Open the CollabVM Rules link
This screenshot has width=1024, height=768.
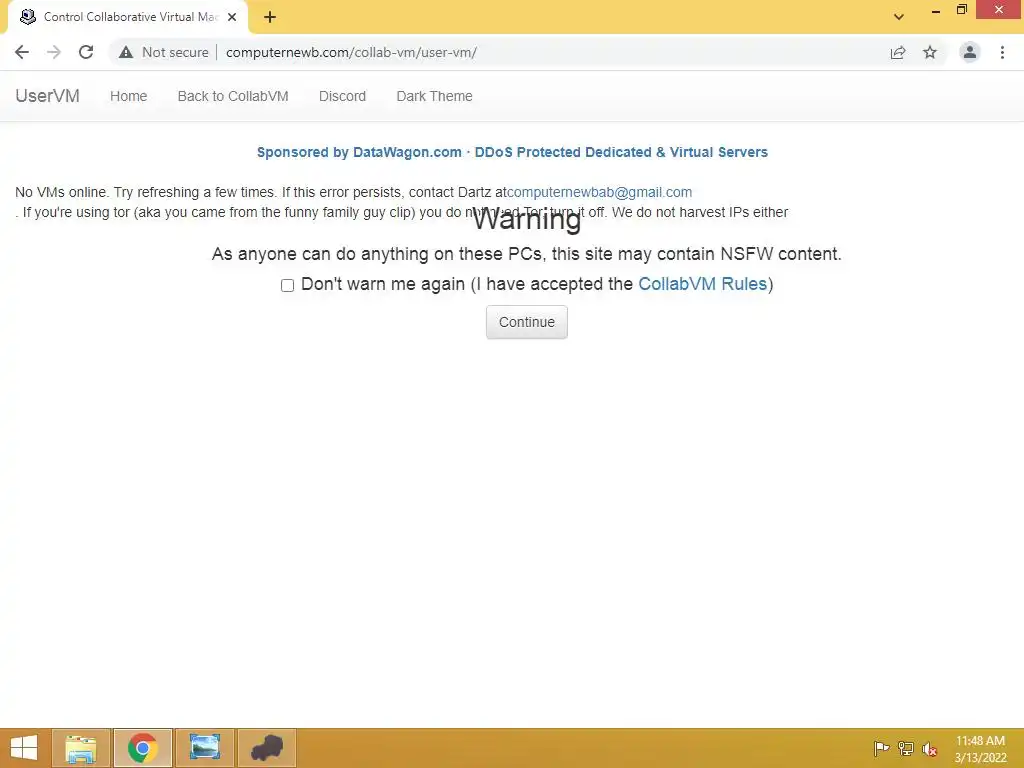point(702,284)
